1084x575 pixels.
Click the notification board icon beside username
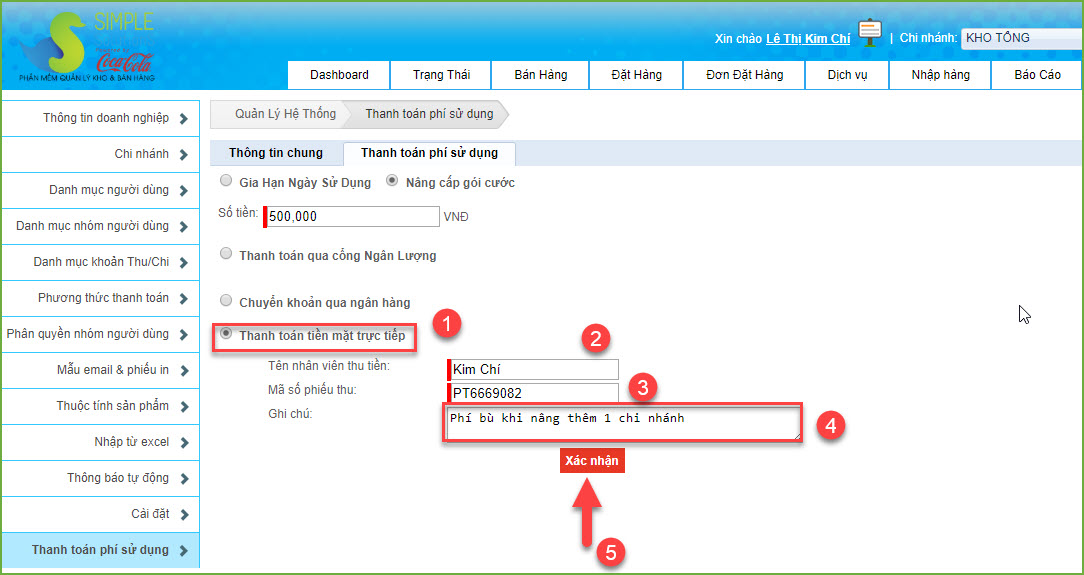pyautogui.click(x=870, y=33)
